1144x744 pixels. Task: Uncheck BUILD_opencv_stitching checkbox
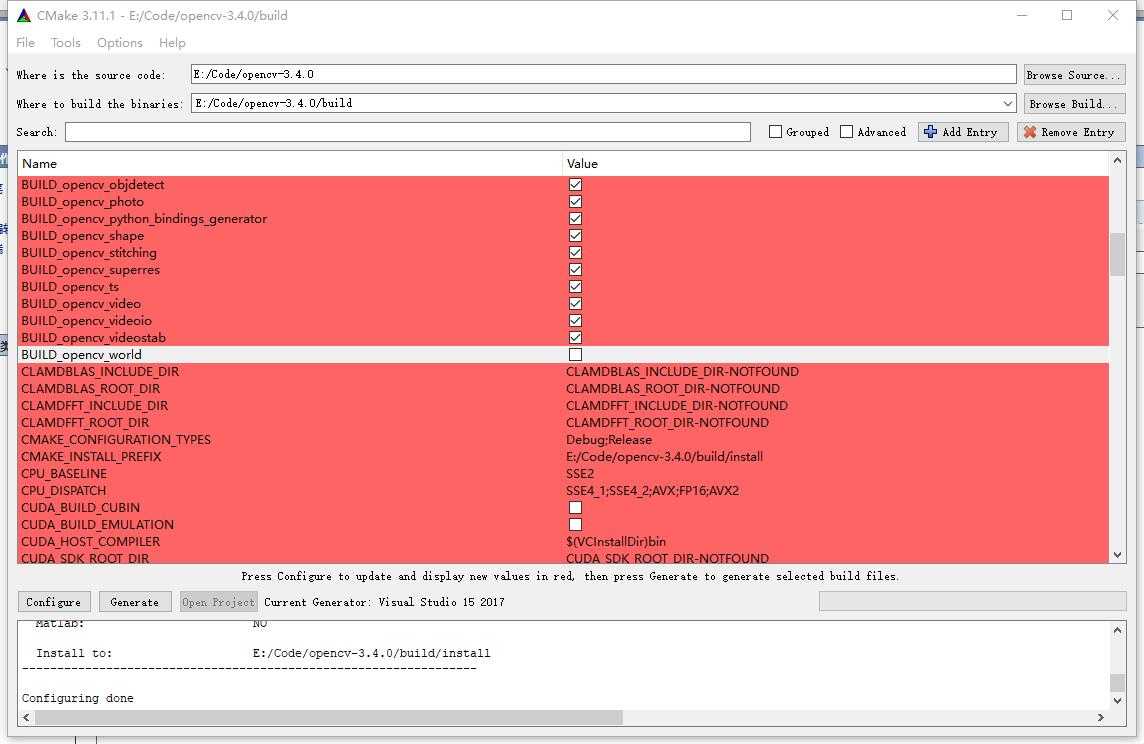[x=576, y=252]
